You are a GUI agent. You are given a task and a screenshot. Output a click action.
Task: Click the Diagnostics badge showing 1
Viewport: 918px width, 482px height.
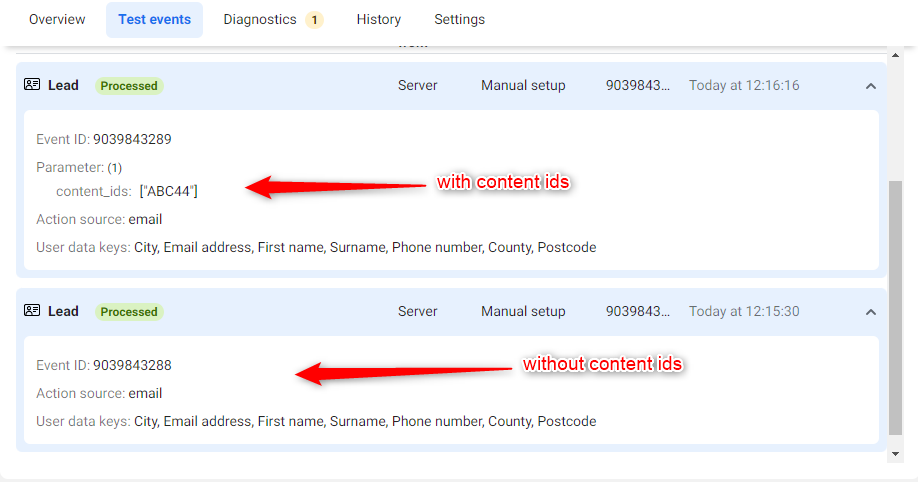click(x=314, y=20)
